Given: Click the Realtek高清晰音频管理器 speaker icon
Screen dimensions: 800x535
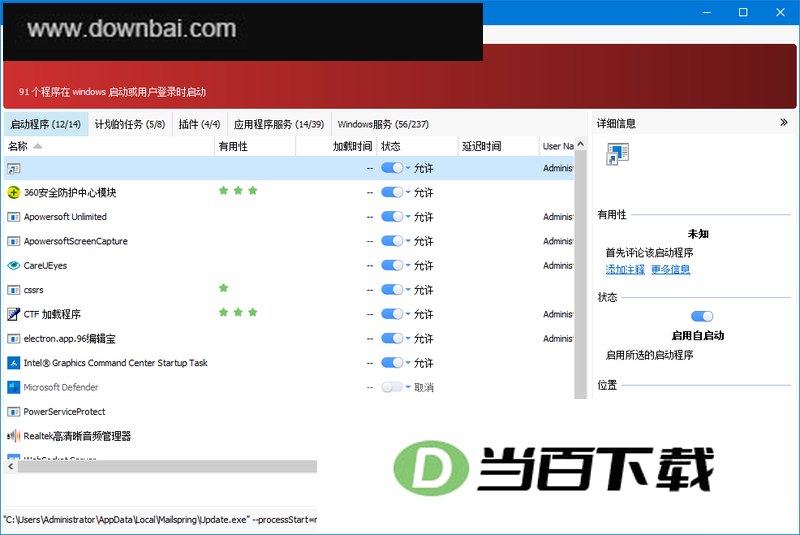Looking at the screenshot, I should pos(14,436).
